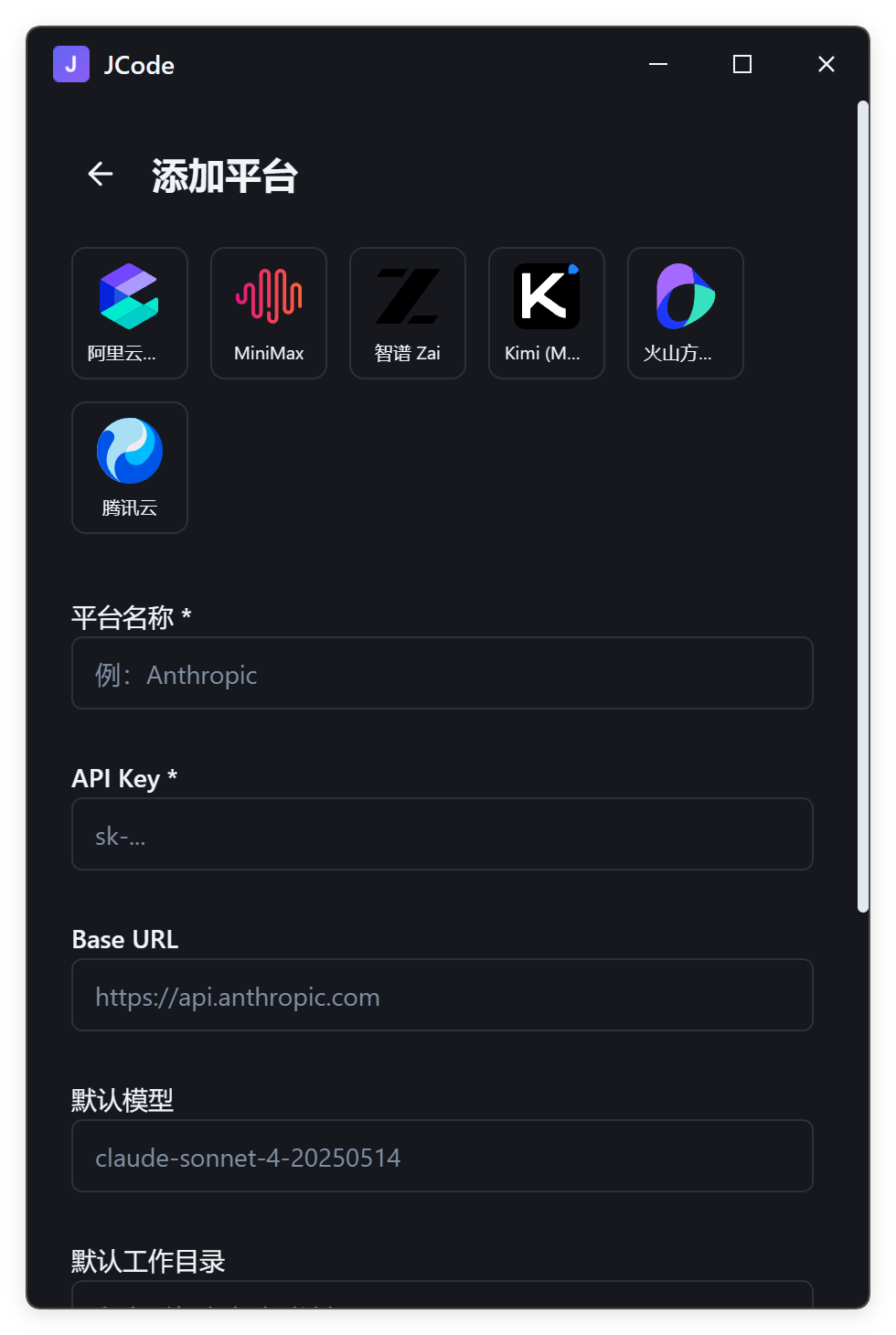Pick the Kimi platform preset
This screenshot has height=1335, width=896.
[547, 313]
